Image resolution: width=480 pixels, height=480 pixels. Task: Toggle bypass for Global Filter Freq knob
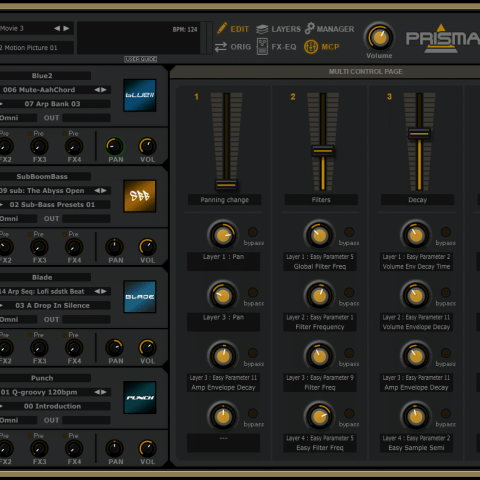[349, 232]
